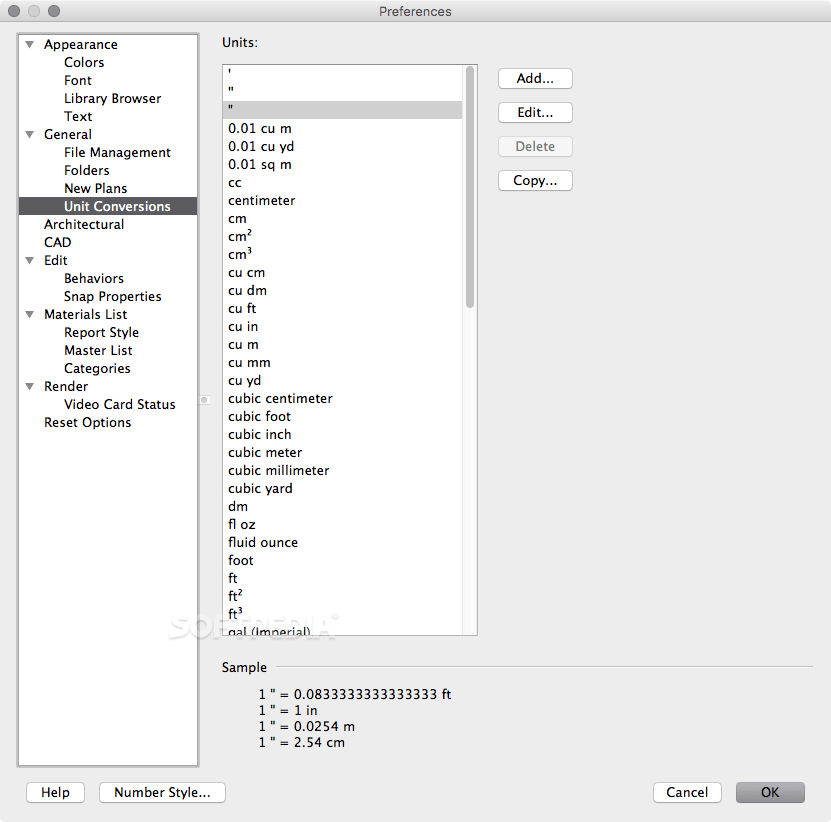Select New Plans in the tree
The width and height of the screenshot is (831, 822).
tap(95, 189)
